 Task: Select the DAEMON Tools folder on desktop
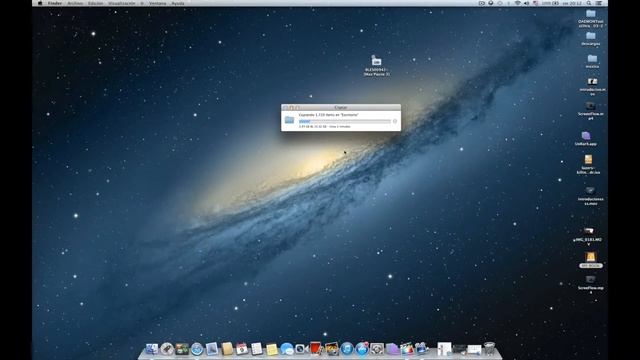[591, 13]
